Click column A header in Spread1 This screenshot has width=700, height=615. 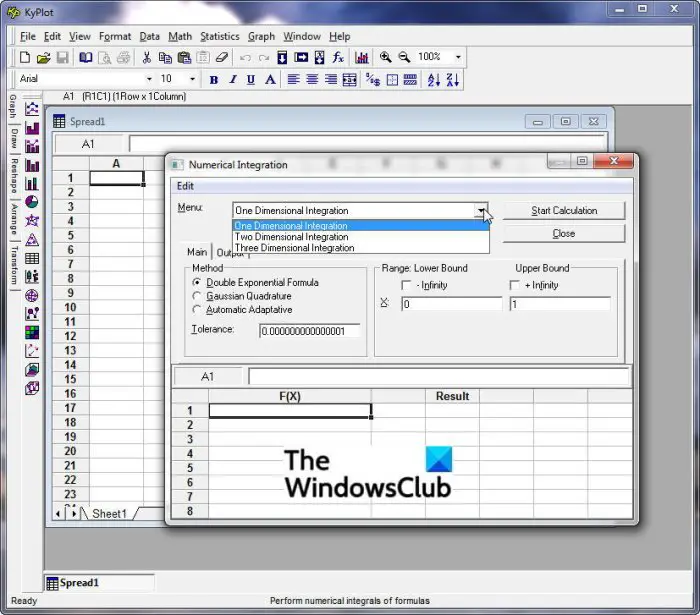coord(116,164)
